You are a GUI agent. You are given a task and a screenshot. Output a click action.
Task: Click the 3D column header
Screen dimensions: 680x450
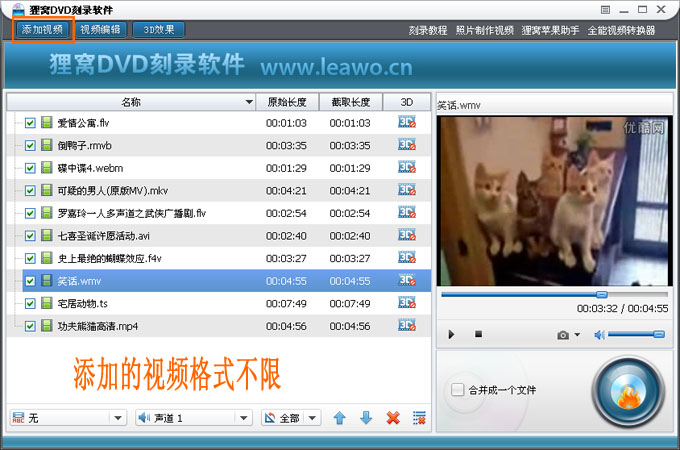tap(407, 102)
